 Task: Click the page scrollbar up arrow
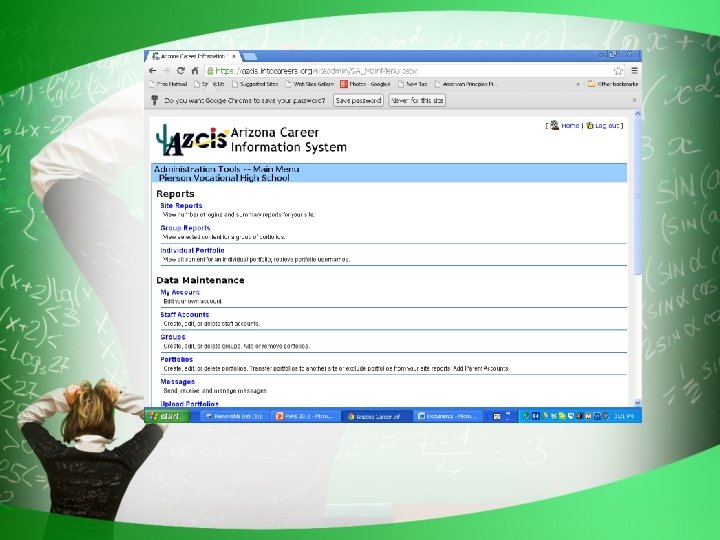[x=637, y=113]
